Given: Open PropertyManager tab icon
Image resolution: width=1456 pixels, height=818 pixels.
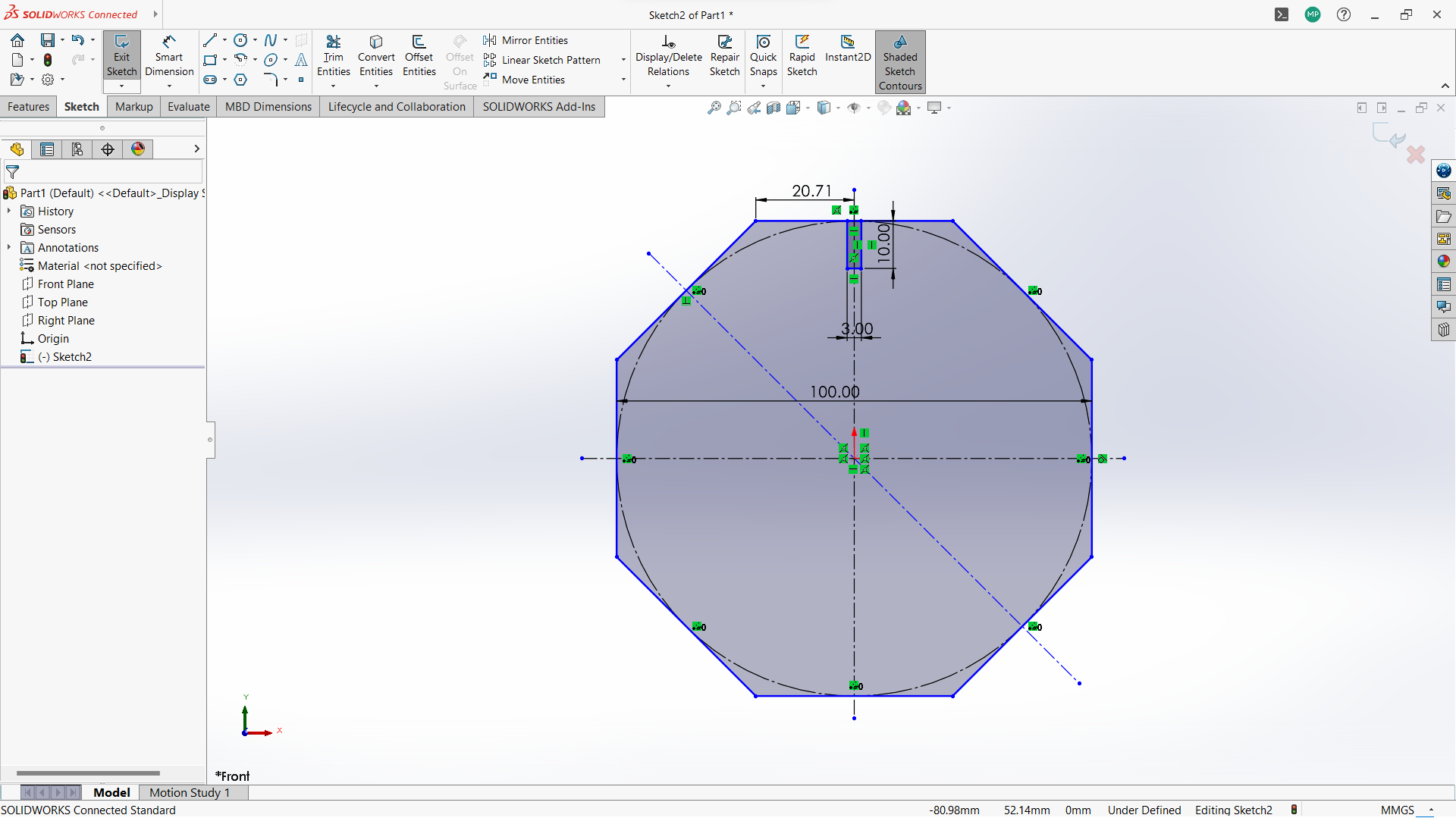Looking at the screenshot, I should [47, 149].
